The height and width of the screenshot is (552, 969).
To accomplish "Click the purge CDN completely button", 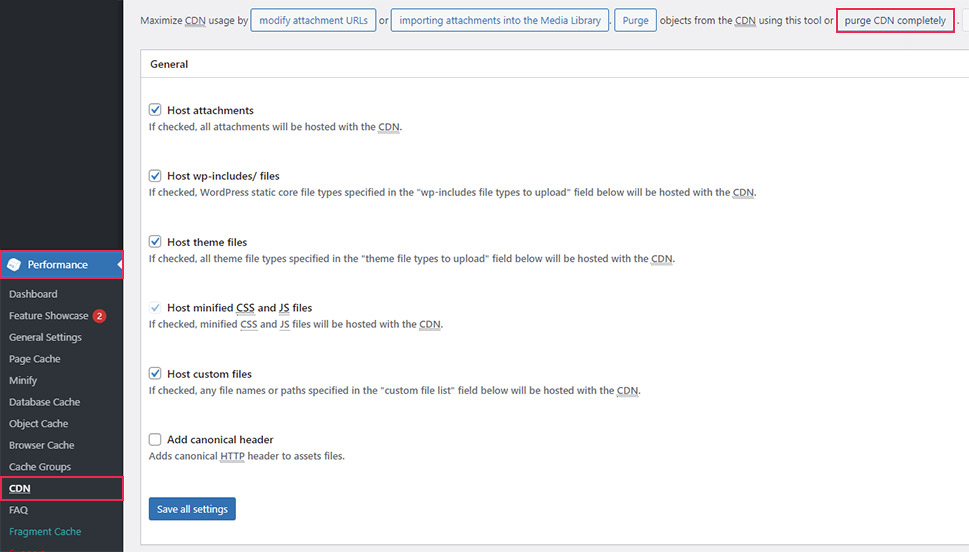I will pyautogui.click(x=895, y=20).
